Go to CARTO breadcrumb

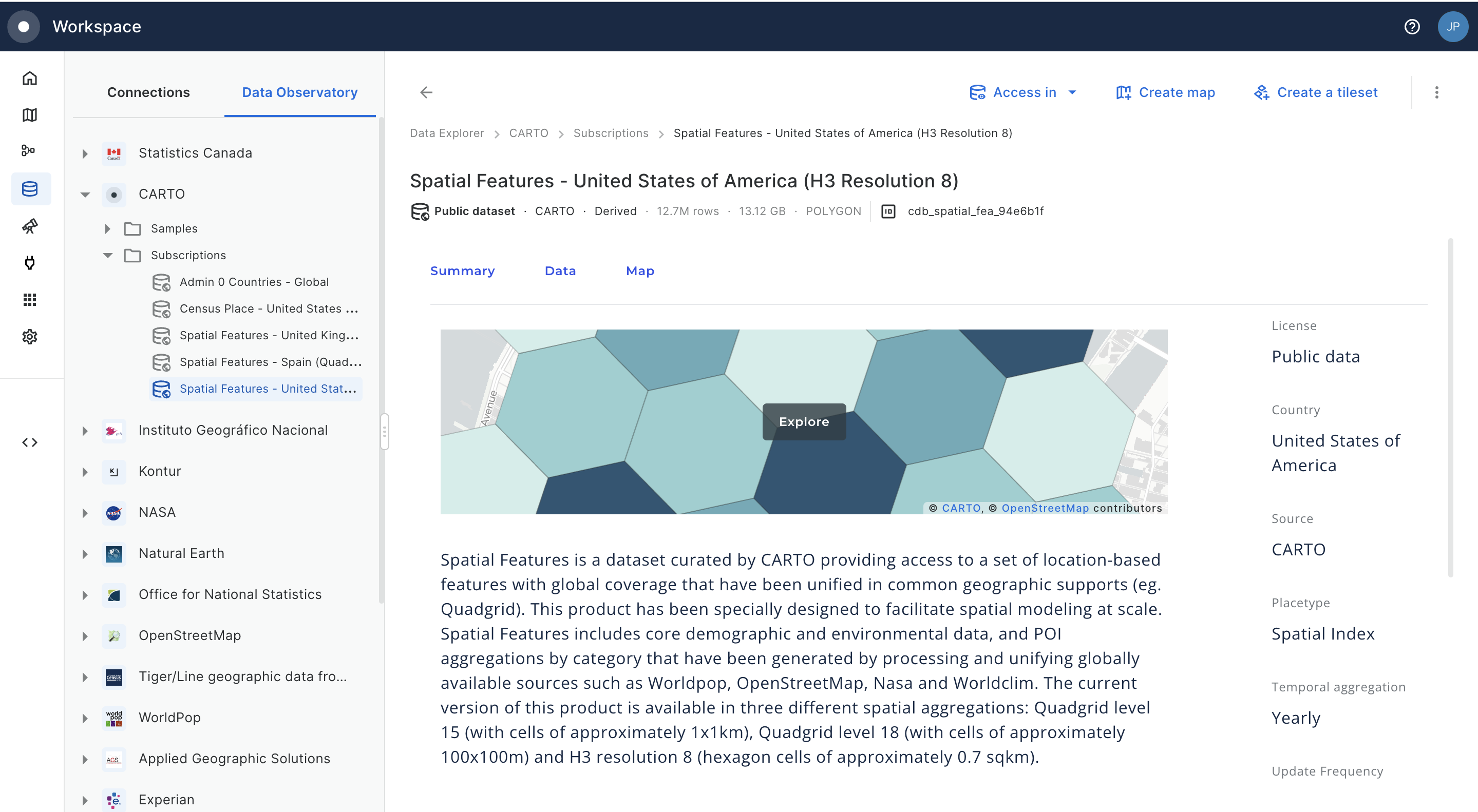(x=528, y=133)
